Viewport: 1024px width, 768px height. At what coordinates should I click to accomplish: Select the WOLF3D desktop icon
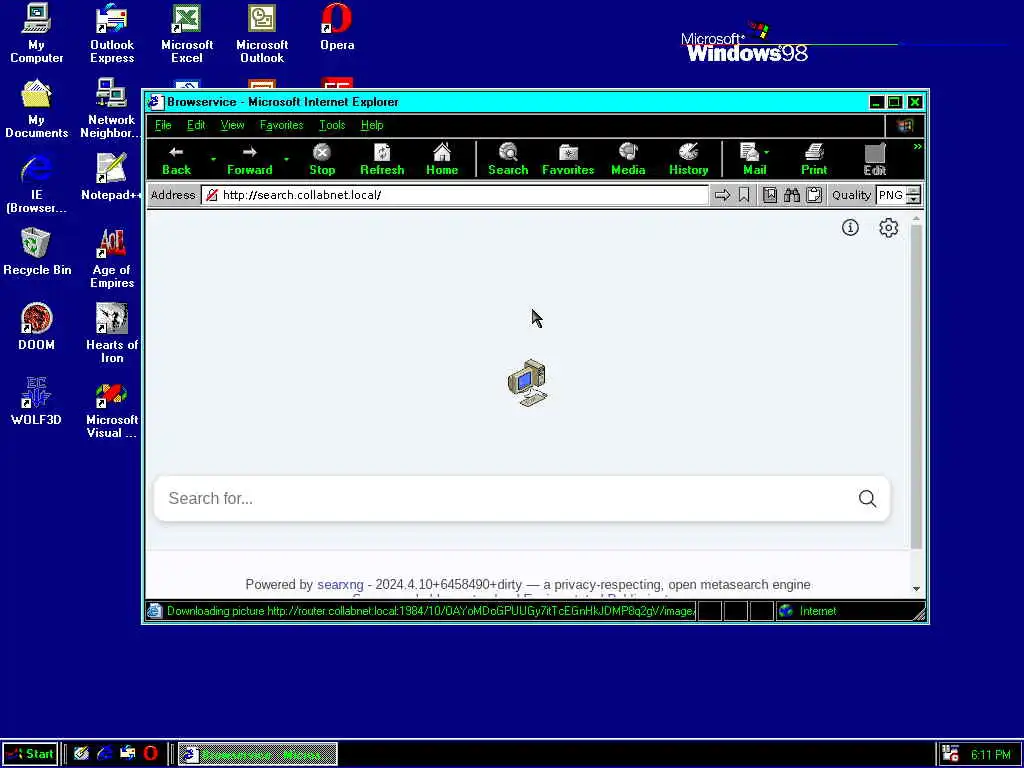[37, 402]
